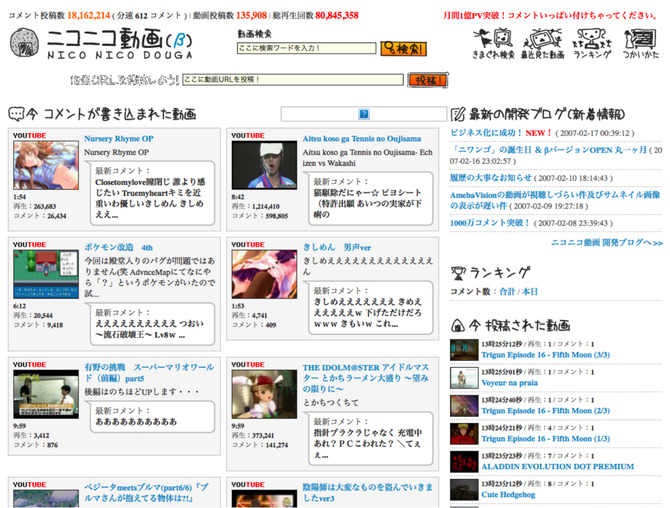
Task: Click the orange 検索! search button
Action: tap(403, 48)
